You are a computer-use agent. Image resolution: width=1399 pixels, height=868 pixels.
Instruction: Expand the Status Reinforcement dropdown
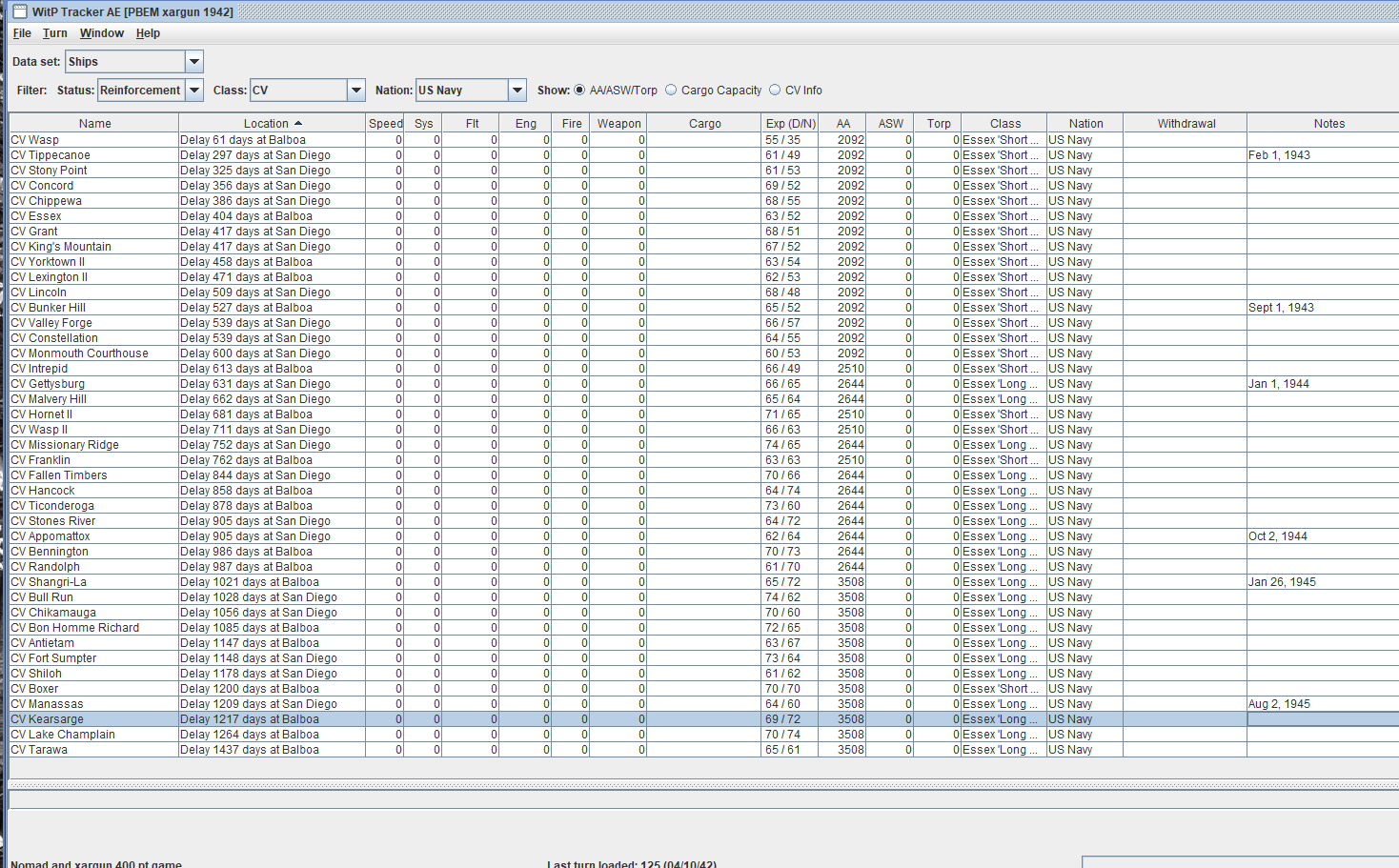pyautogui.click(x=194, y=91)
